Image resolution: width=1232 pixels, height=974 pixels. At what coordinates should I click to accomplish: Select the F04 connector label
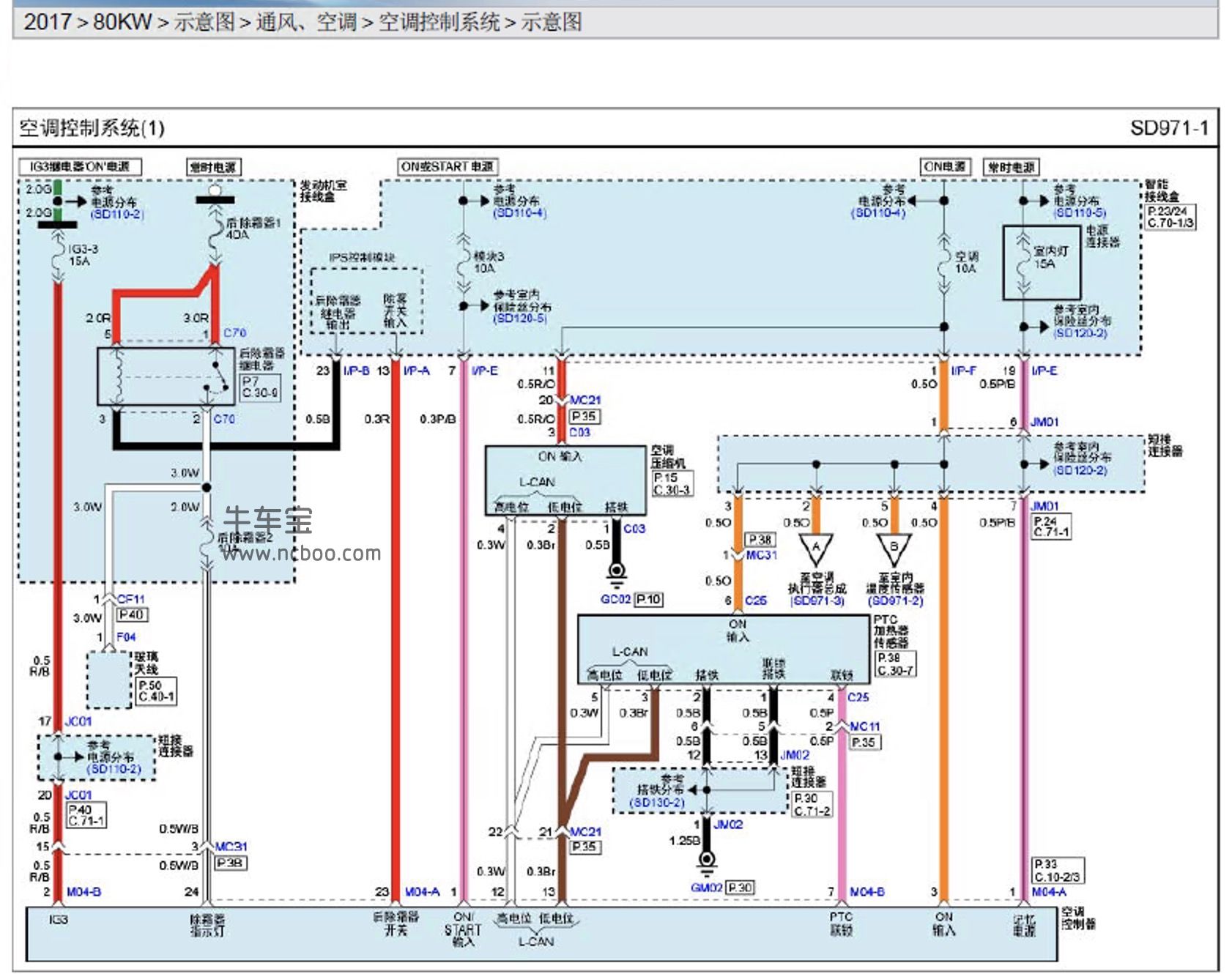126,637
